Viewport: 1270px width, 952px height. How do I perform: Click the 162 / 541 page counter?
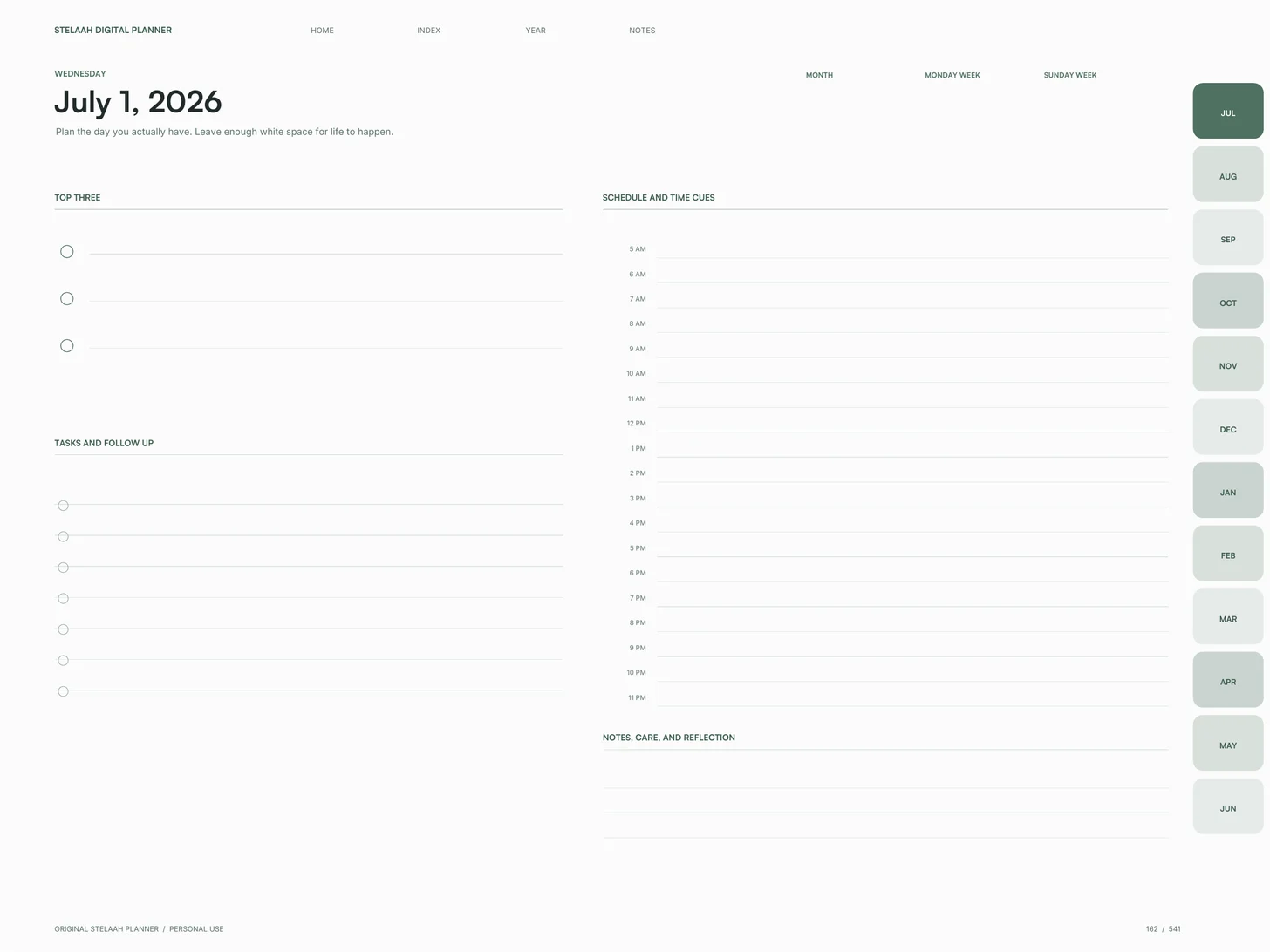[x=1163, y=929]
